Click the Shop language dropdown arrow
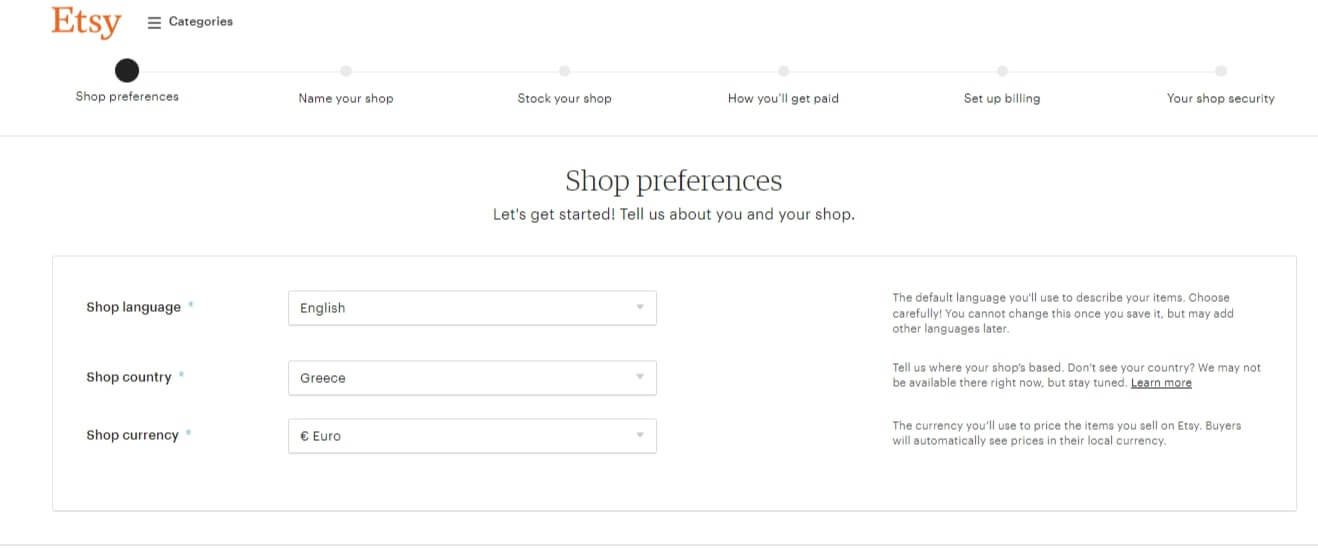The width and height of the screenshot is (1318, 549). pyautogui.click(x=640, y=308)
